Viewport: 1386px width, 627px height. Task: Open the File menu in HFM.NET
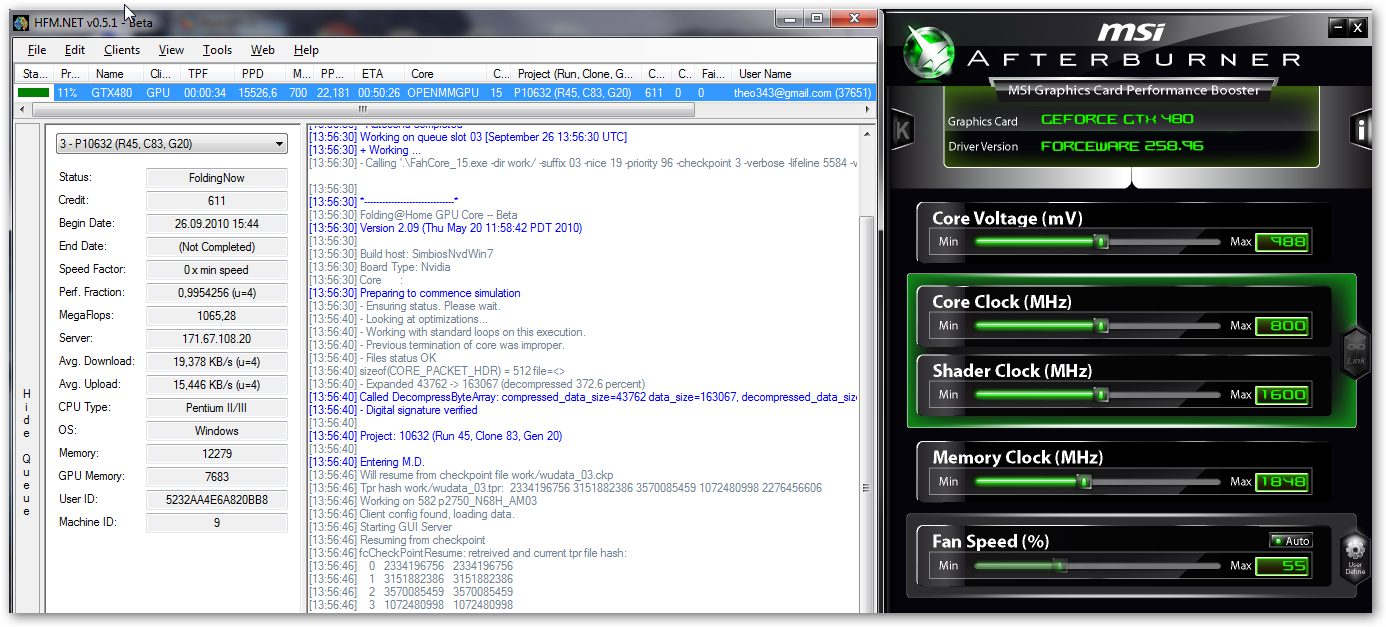click(37, 50)
